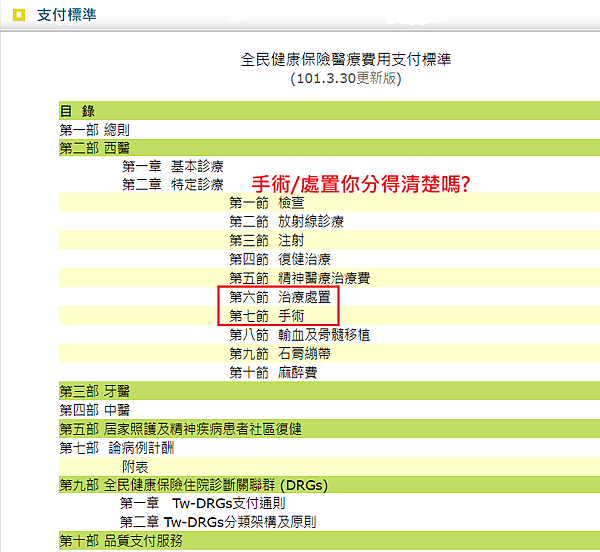This screenshot has width=600, height=552.
Task: Open 第十節 麻醉費
Action: (x=273, y=372)
